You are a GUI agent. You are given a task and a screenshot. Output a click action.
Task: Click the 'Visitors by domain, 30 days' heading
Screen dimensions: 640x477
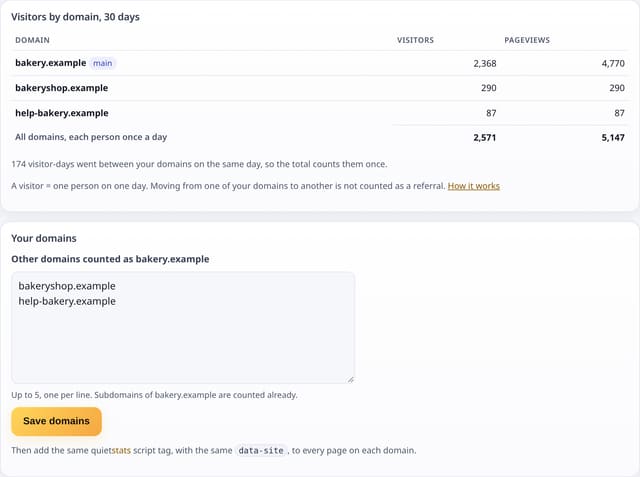[x=76, y=17]
